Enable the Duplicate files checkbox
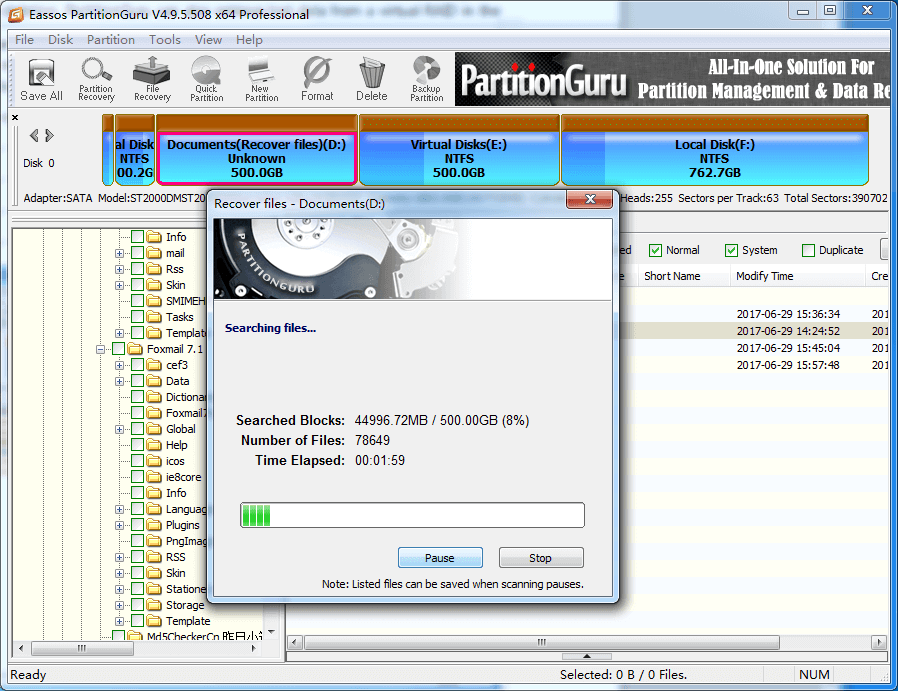The image size is (898, 691). tap(809, 250)
